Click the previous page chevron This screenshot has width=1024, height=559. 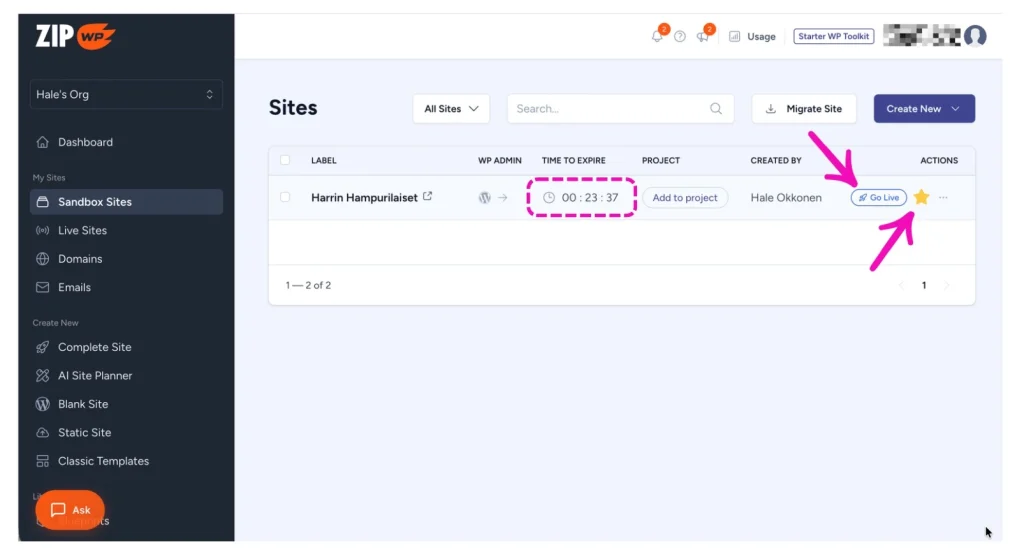[901, 285]
